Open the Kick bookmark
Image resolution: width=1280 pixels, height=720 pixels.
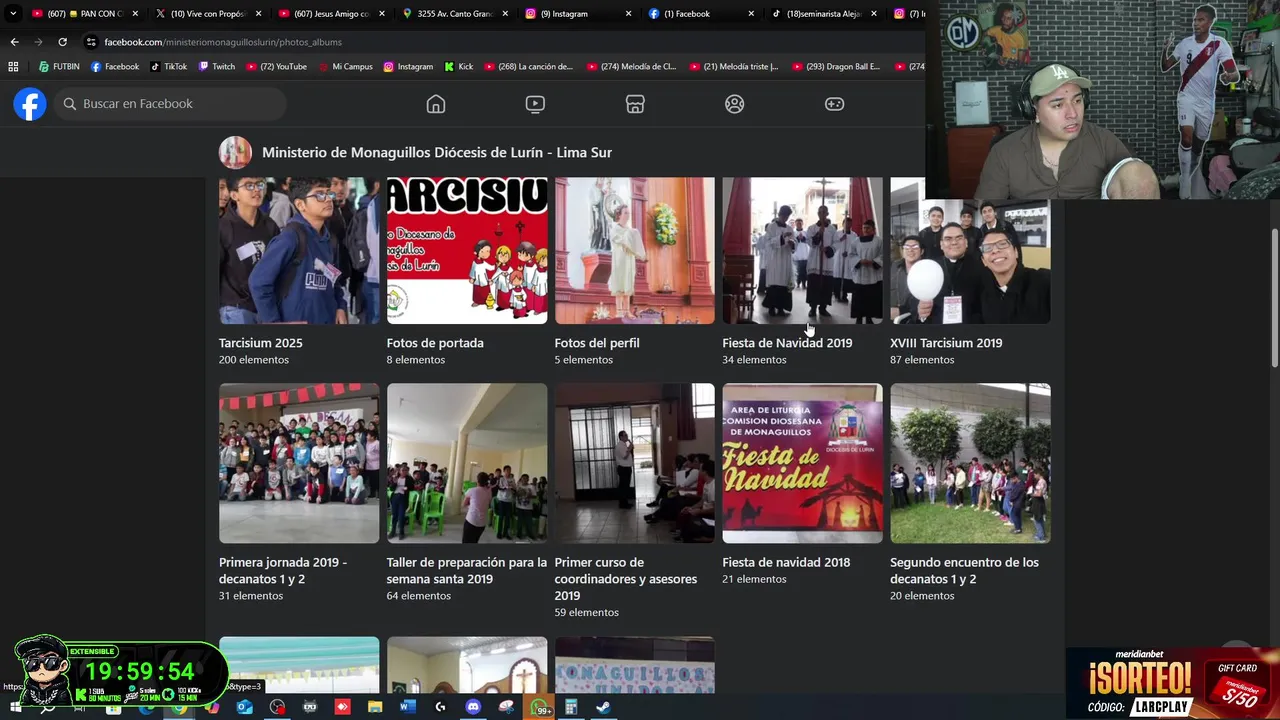(458, 67)
